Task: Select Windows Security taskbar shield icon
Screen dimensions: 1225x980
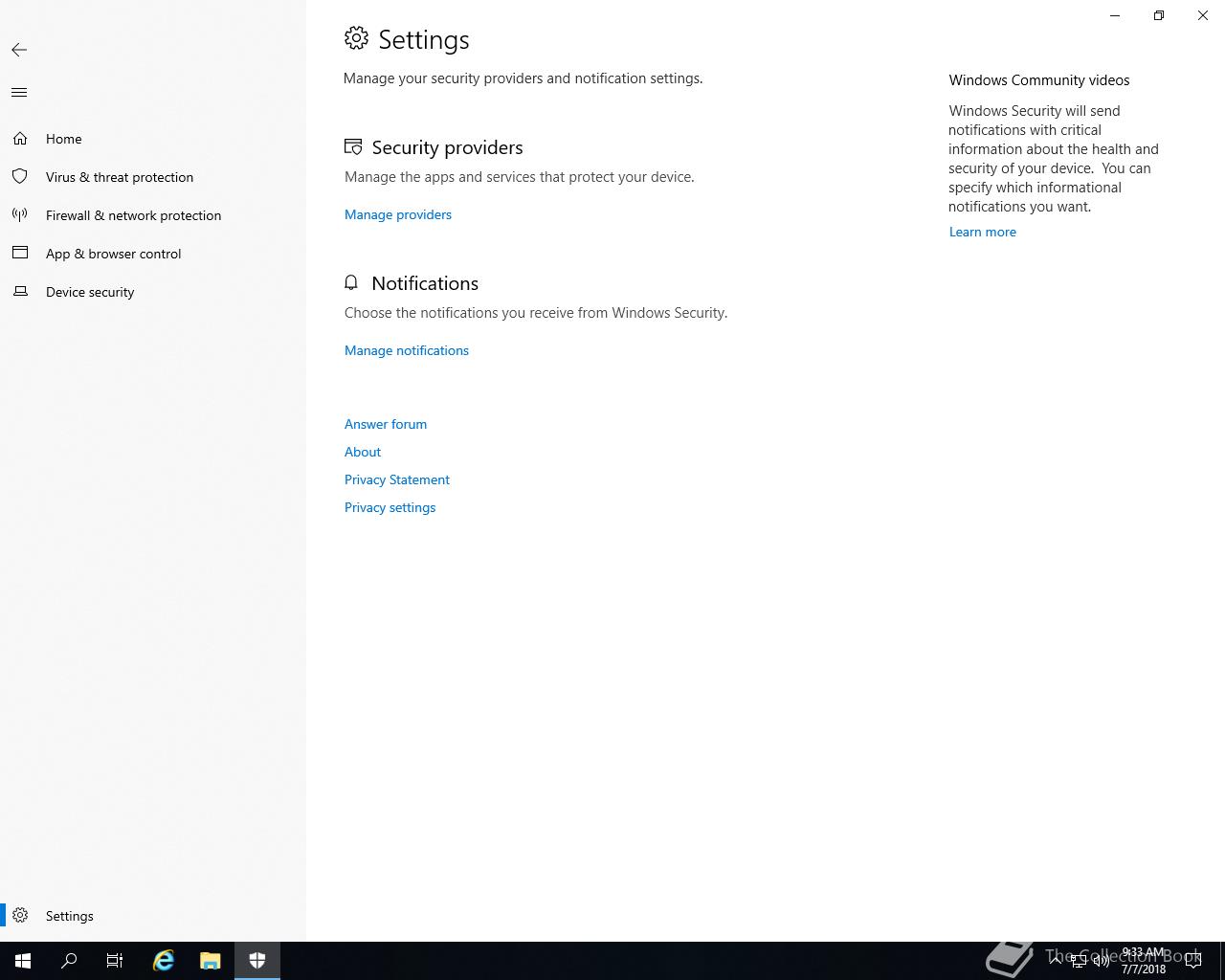Action: tap(257, 961)
